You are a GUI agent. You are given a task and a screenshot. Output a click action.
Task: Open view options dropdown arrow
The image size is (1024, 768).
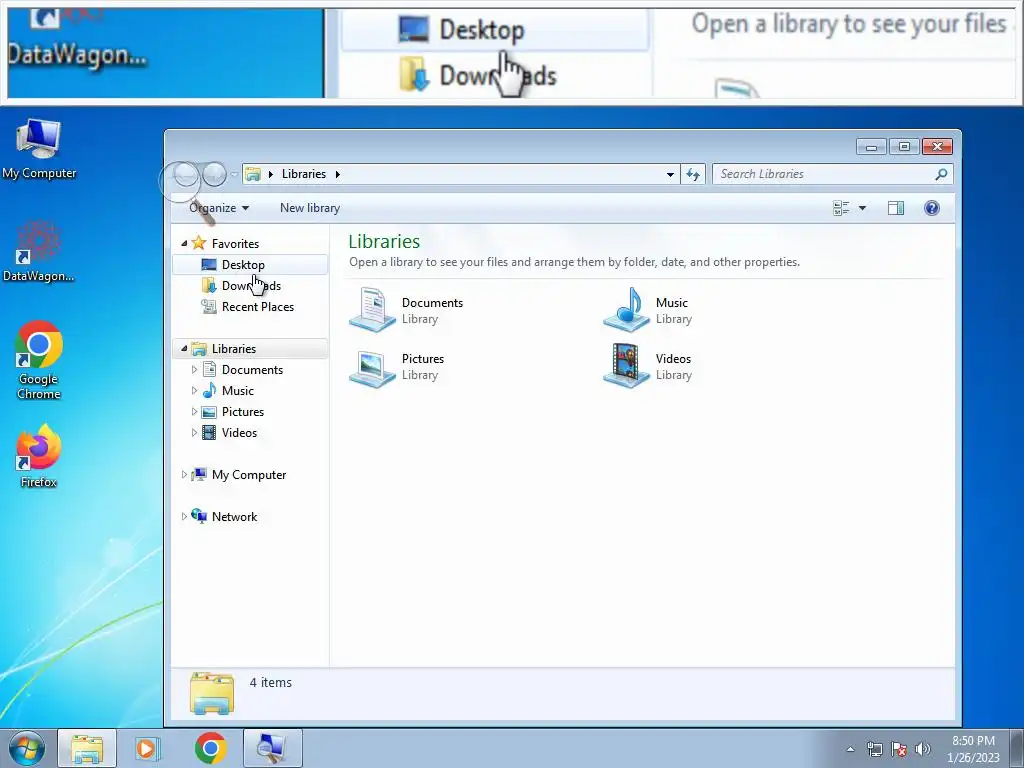[862, 208]
